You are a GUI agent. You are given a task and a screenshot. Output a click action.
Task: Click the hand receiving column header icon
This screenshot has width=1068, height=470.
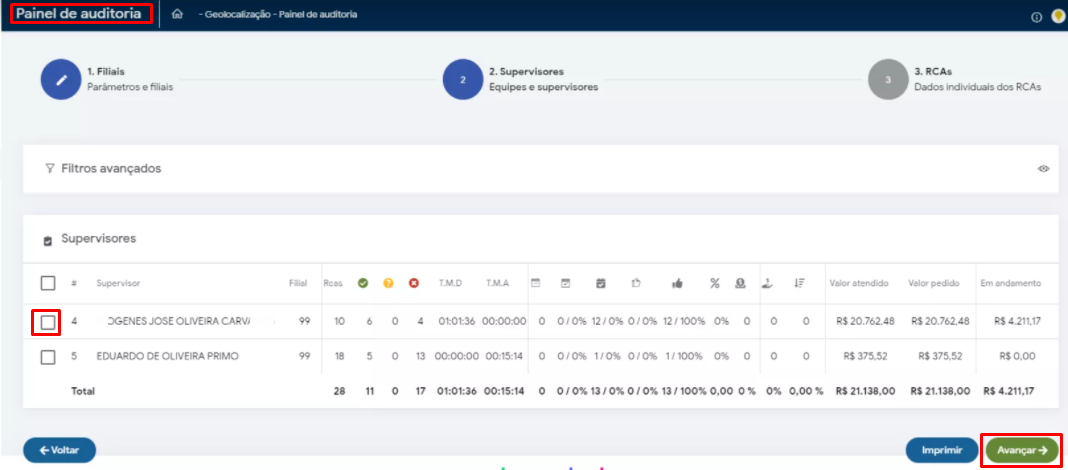tap(768, 283)
